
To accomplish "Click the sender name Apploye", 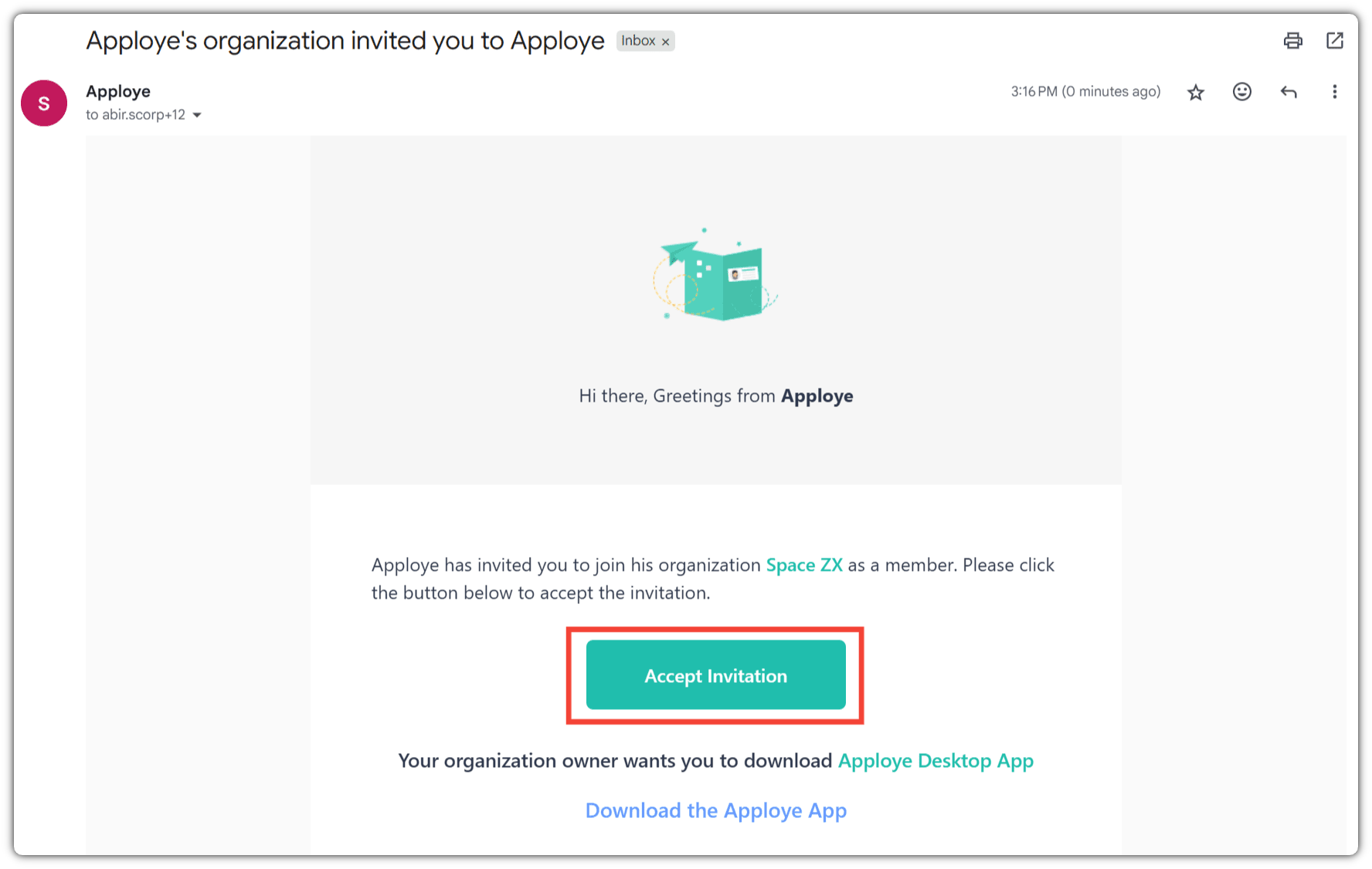I will point(118,91).
